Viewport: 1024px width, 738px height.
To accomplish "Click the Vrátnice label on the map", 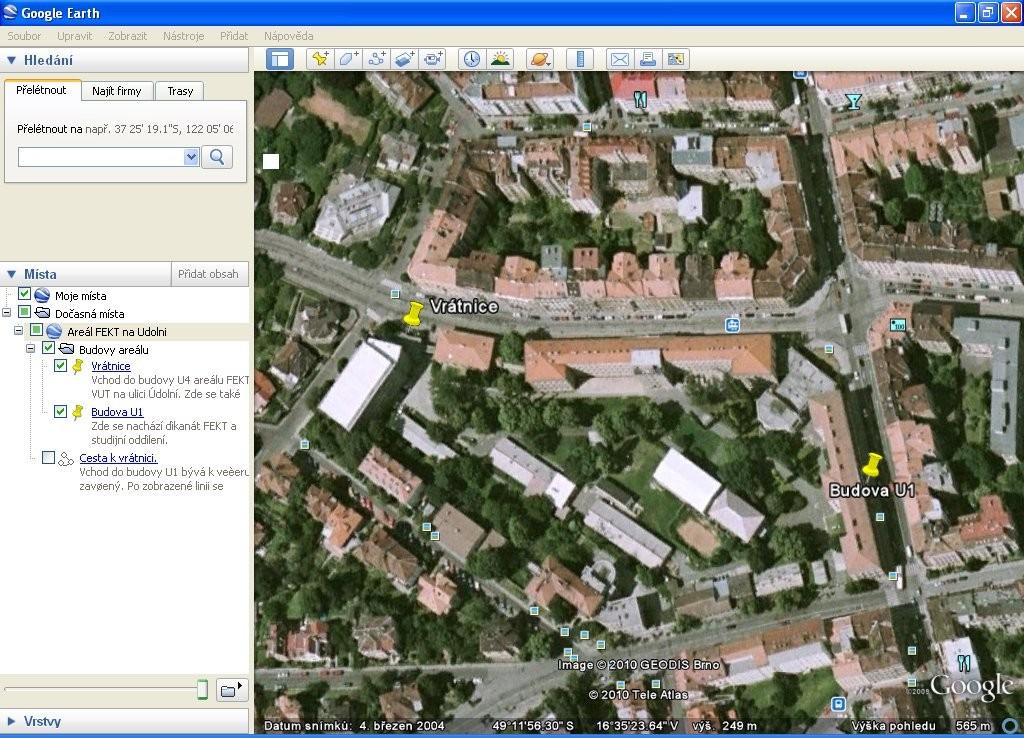I will (464, 306).
